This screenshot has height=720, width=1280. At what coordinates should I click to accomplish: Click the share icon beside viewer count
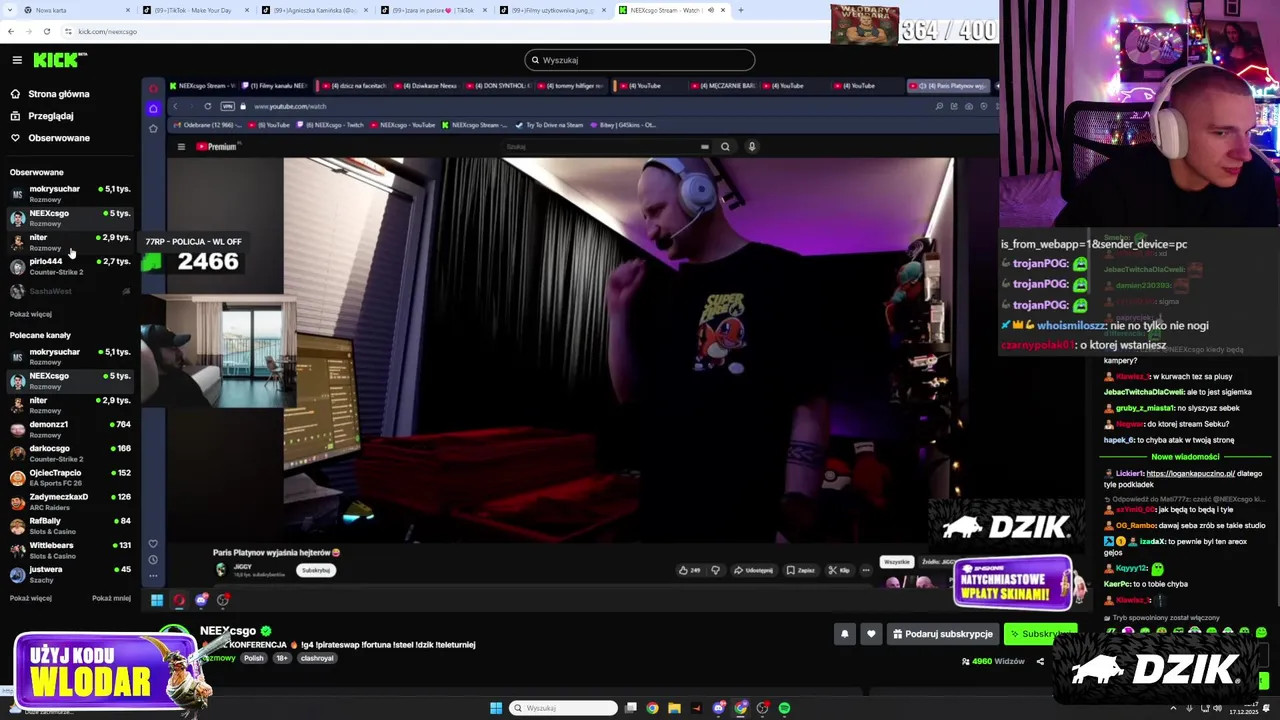tap(1040, 661)
